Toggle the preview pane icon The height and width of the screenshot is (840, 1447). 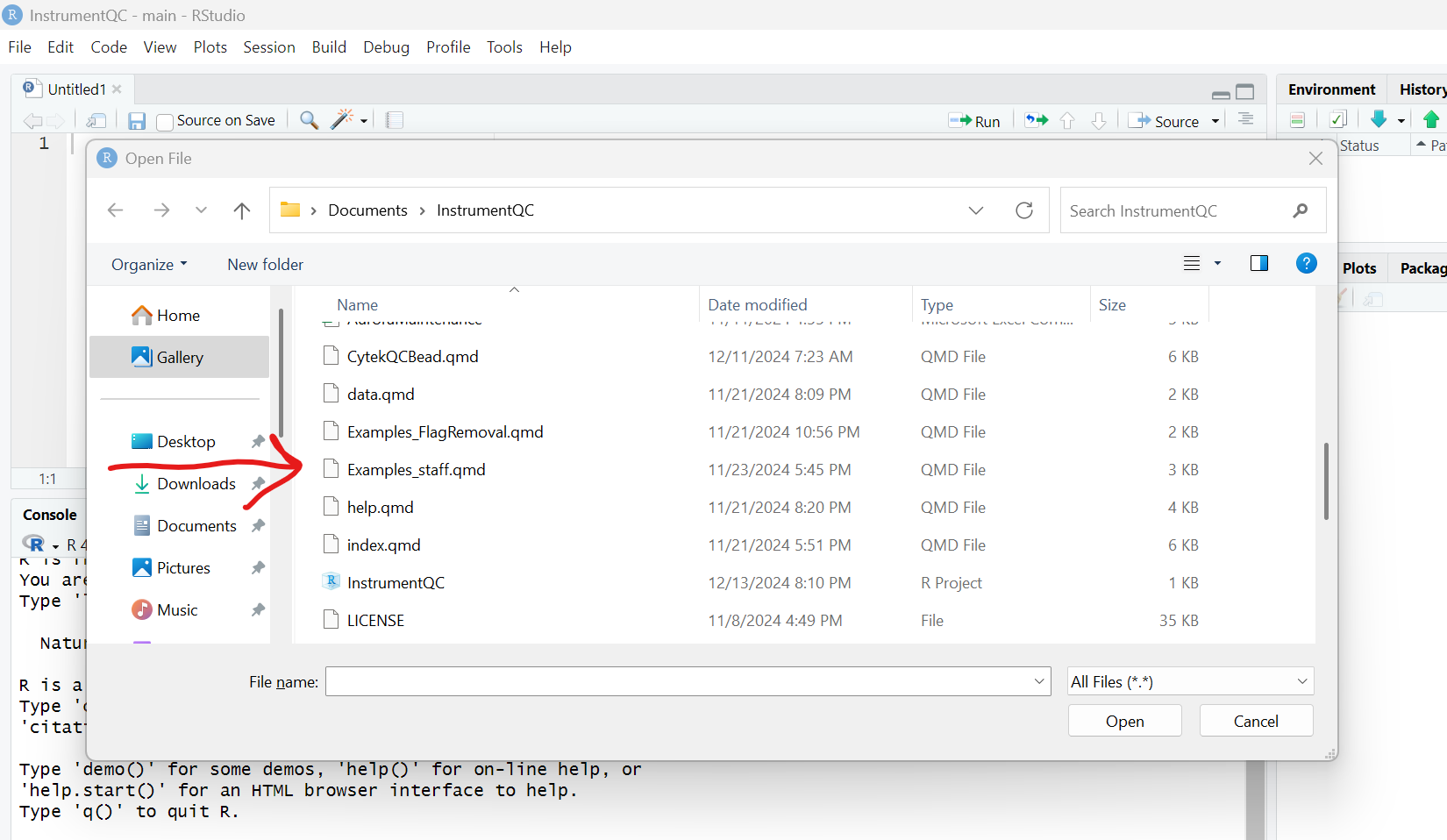[1258, 264]
